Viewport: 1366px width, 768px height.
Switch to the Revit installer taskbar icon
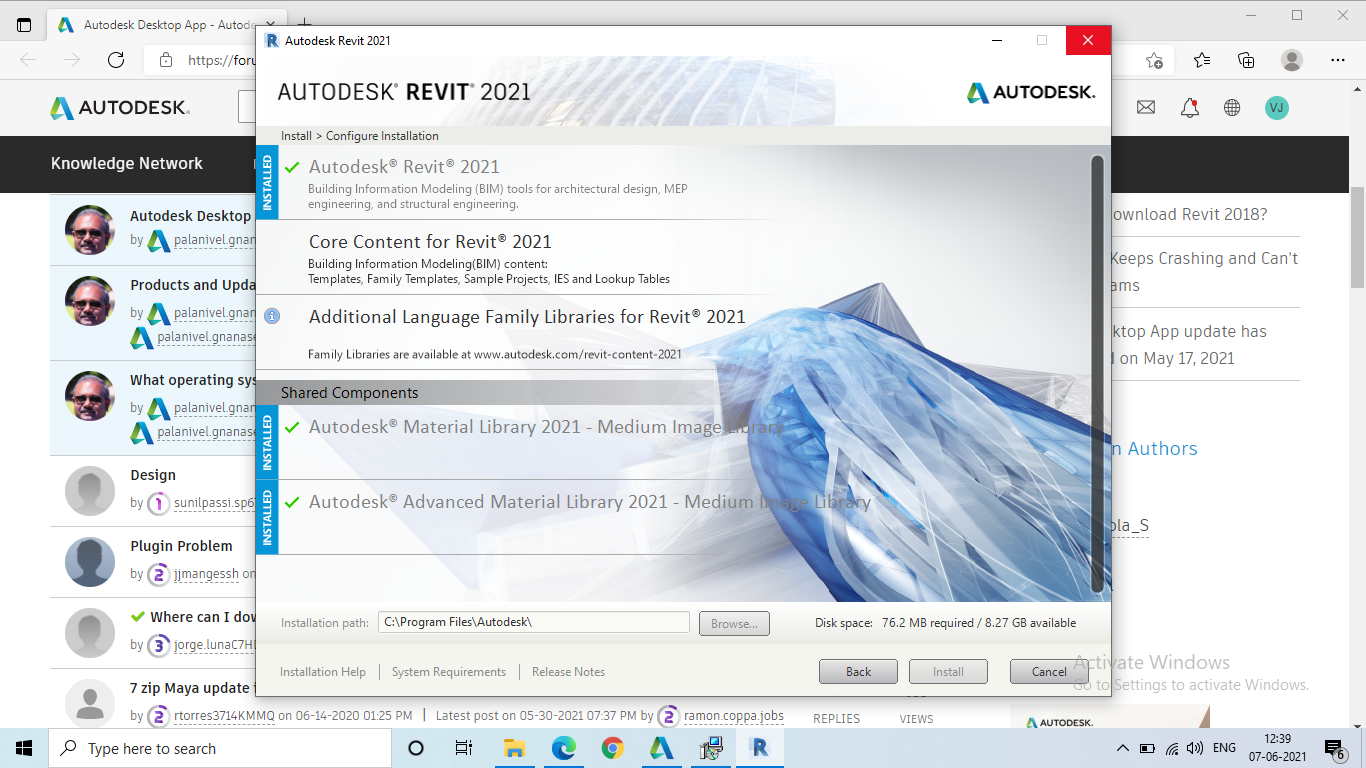[759, 748]
